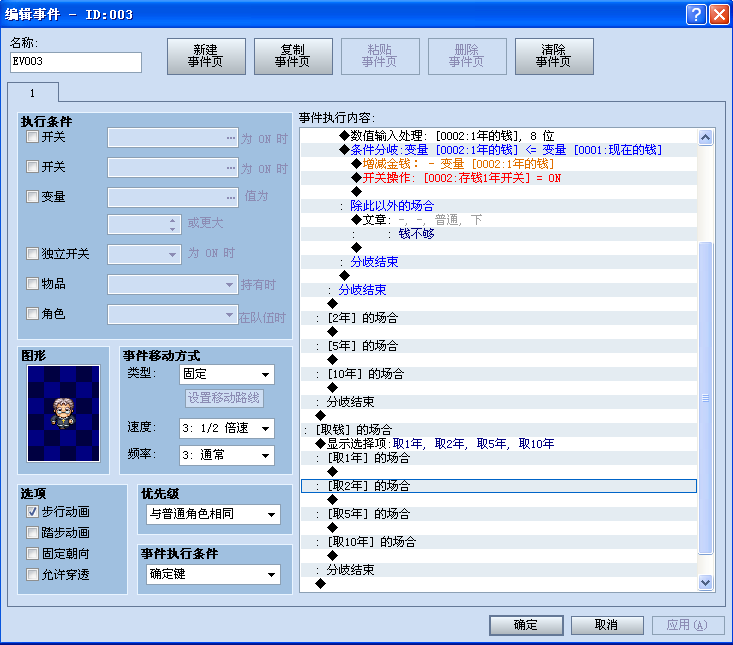
Task: Click the 设置移动路线 button
Action: [x=224, y=398]
